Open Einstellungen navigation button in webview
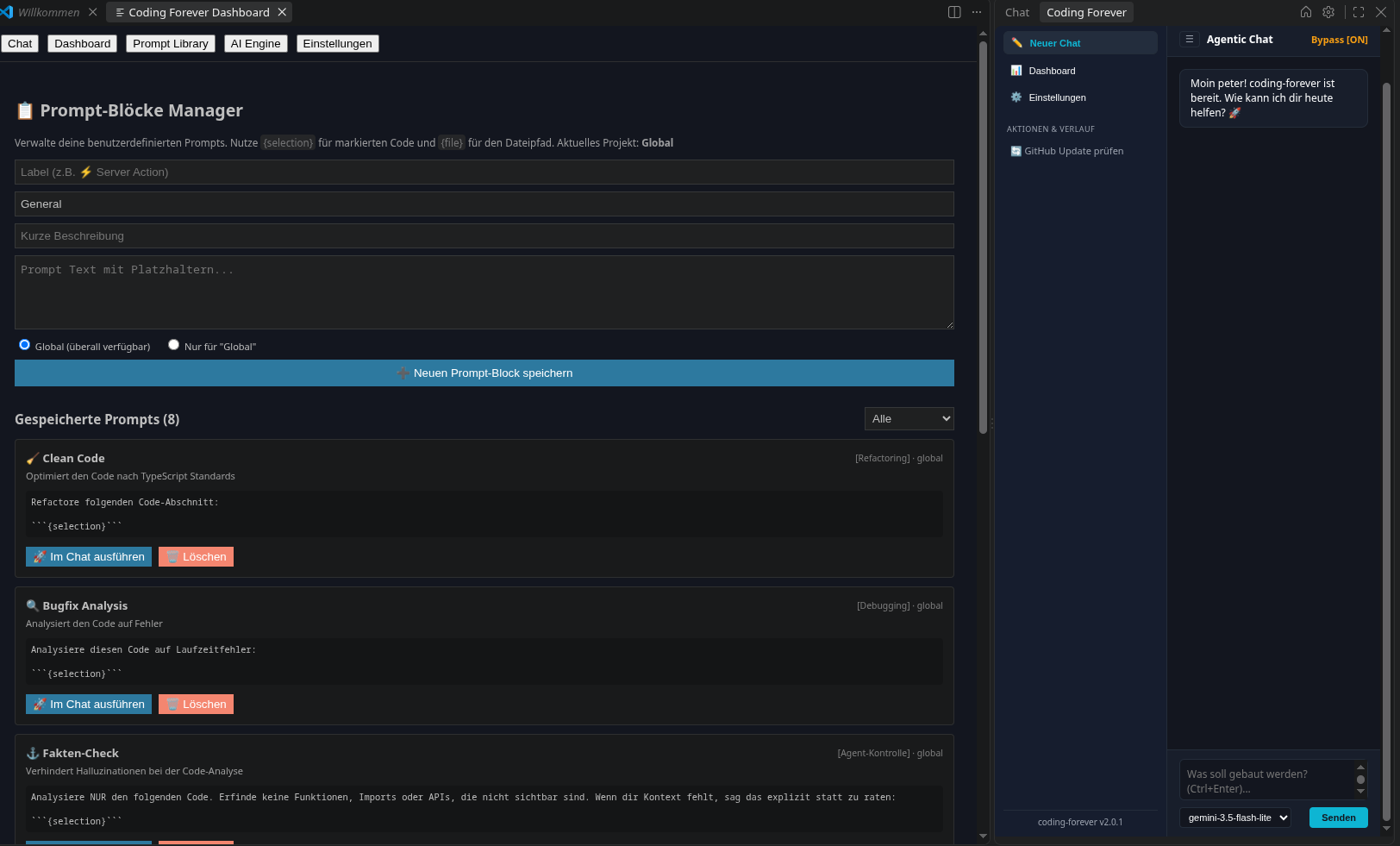The image size is (1400, 846). pyautogui.click(x=338, y=43)
